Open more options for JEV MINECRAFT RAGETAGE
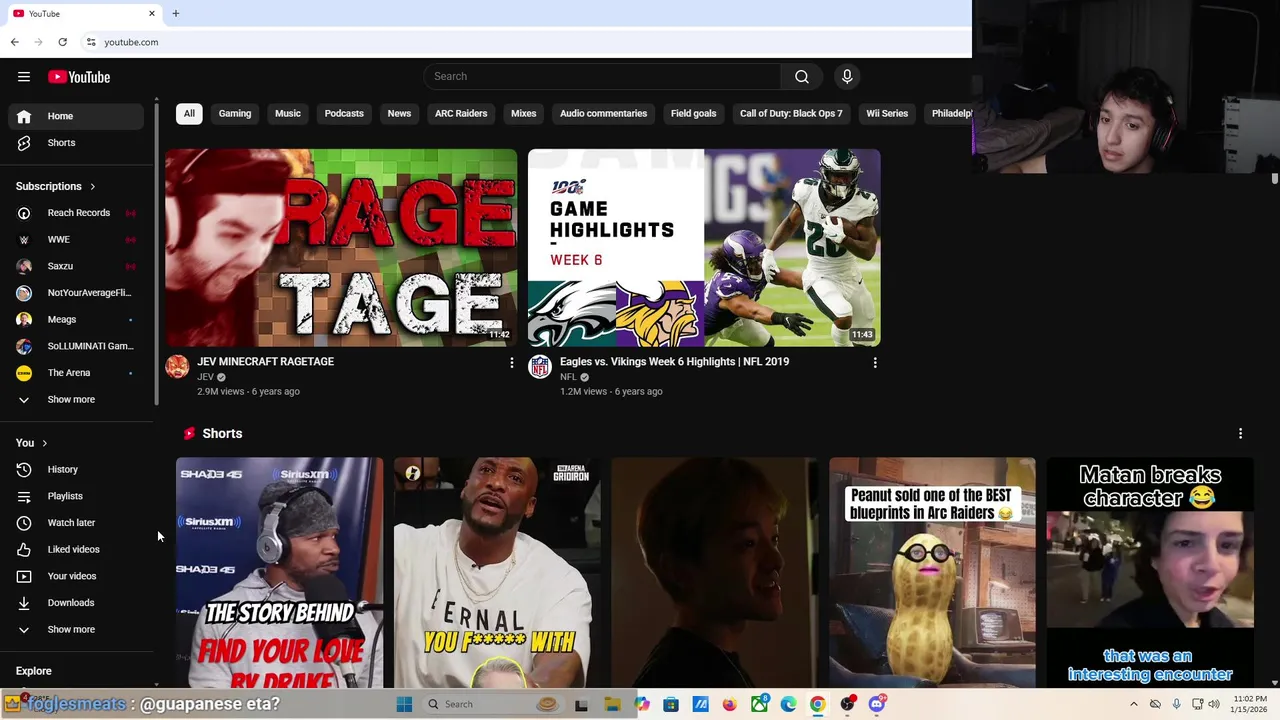Screen dimensions: 1280x720 pos(512,363)
